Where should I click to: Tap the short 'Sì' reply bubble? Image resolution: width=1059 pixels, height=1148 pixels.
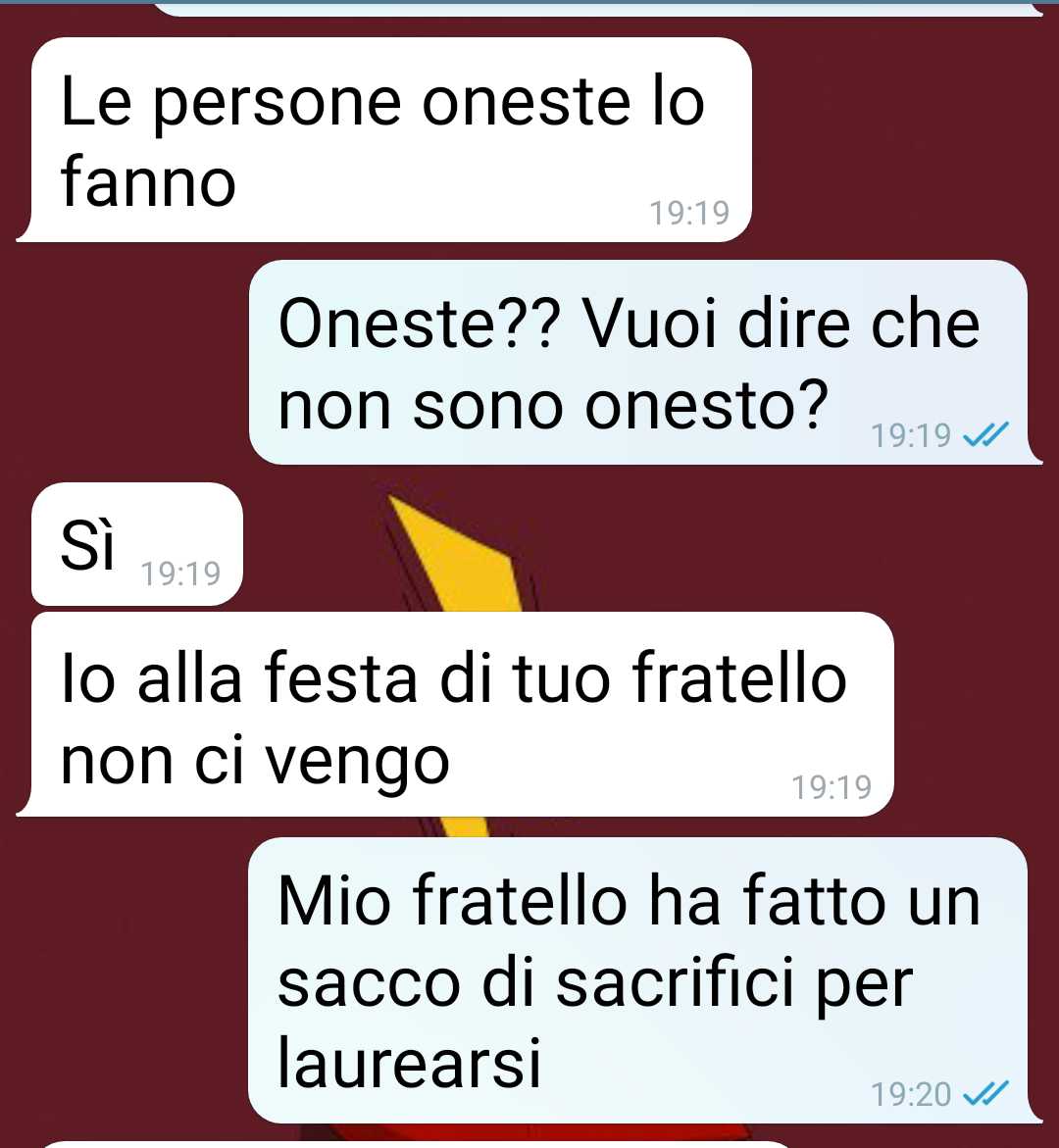click(137, 544)
